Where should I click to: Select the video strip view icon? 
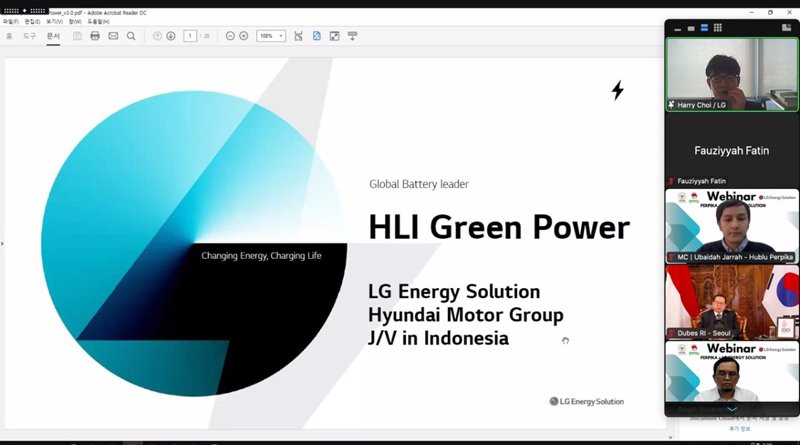click(x=704, y=28)
